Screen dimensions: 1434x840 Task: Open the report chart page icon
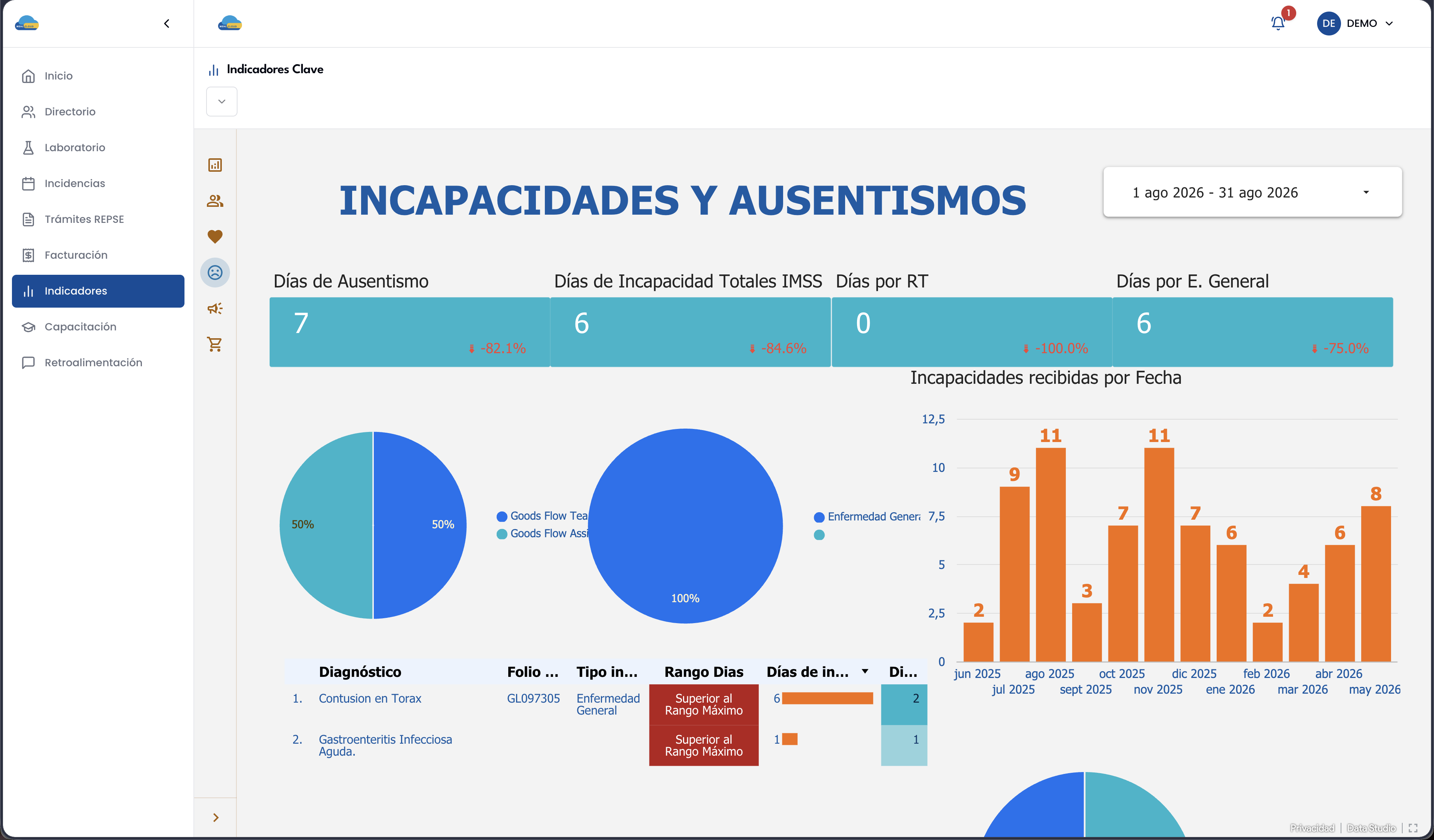[x=214, y=165]
